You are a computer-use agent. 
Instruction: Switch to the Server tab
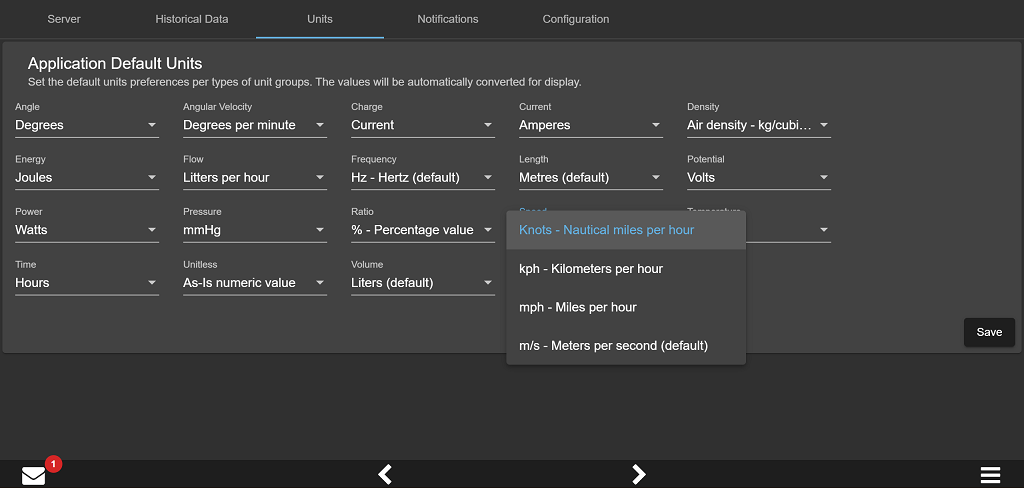64,19
